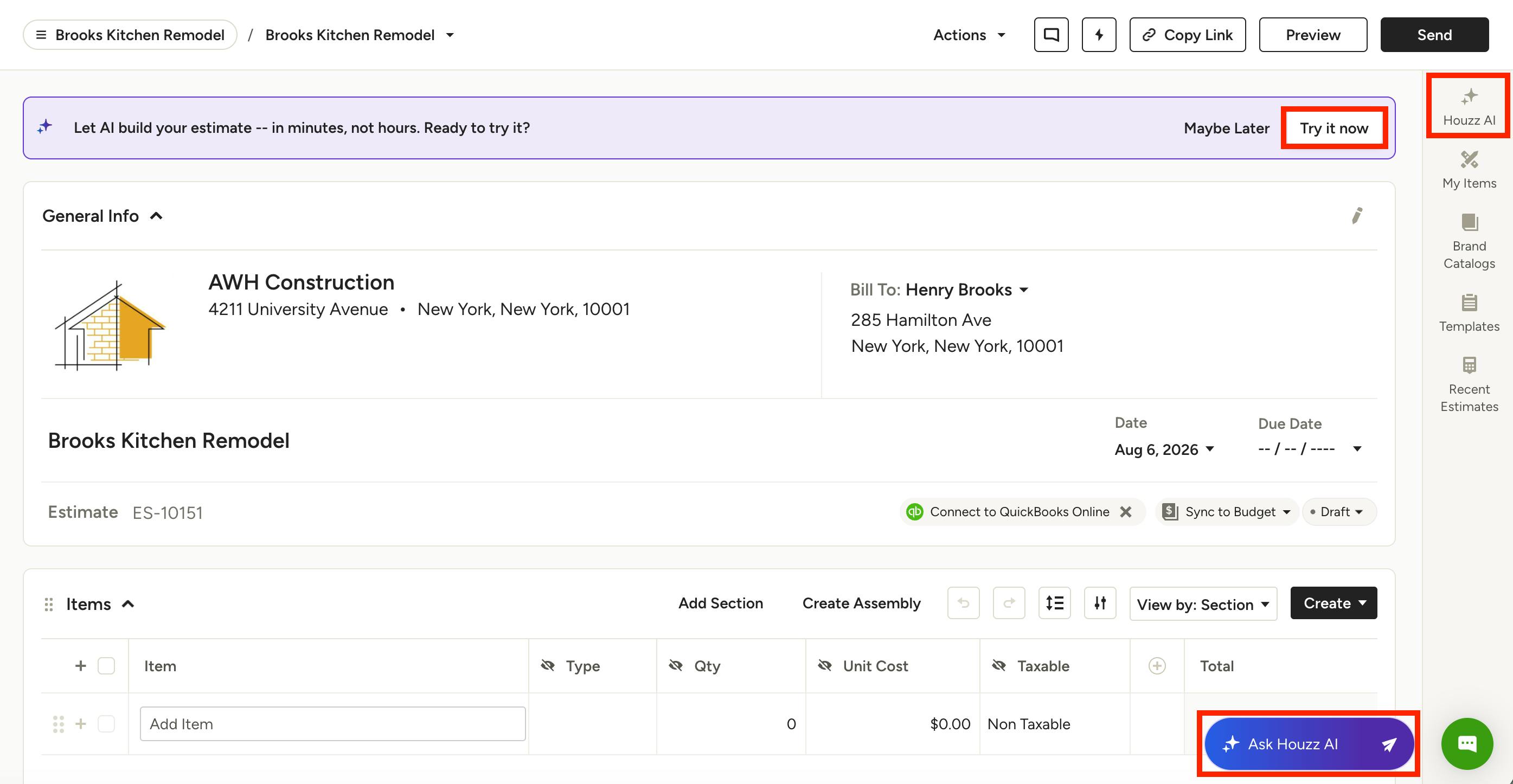This screenshot has height=784, width=1513.
Task: Click the plus icon in the table header
Action: click(x=80, y=666)
